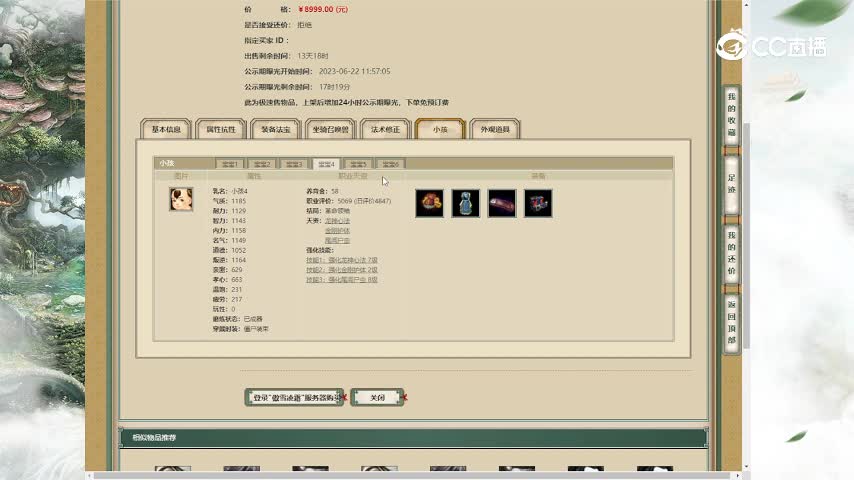The height and width of the screenshot is (480, 854).
Task: Switch to the 坐骑召唤兽 tab
Action: [x=330, y=129]
